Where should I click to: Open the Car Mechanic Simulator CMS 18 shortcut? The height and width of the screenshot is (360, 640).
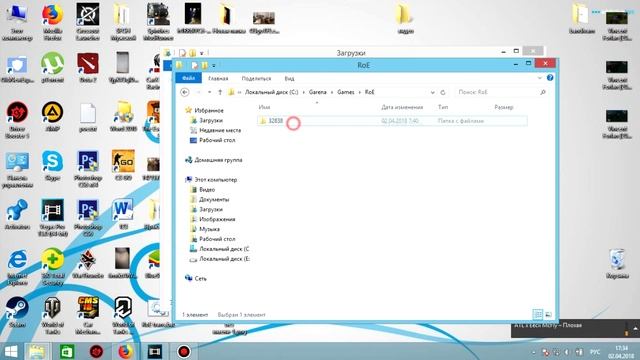(x=88, y=316)
